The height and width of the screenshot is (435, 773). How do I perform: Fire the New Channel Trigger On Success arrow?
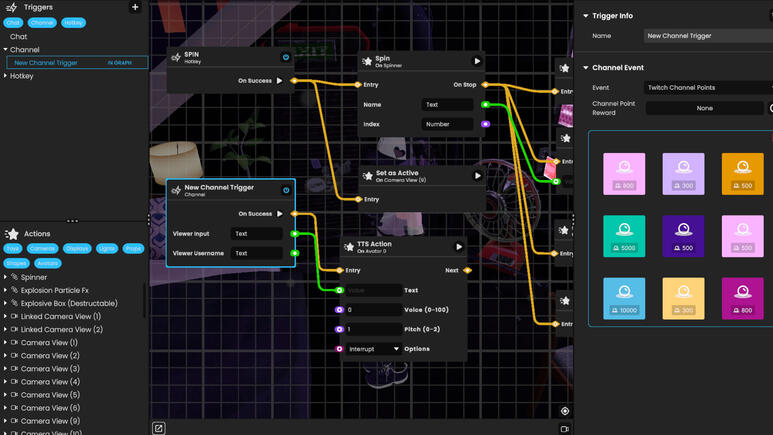280,214
